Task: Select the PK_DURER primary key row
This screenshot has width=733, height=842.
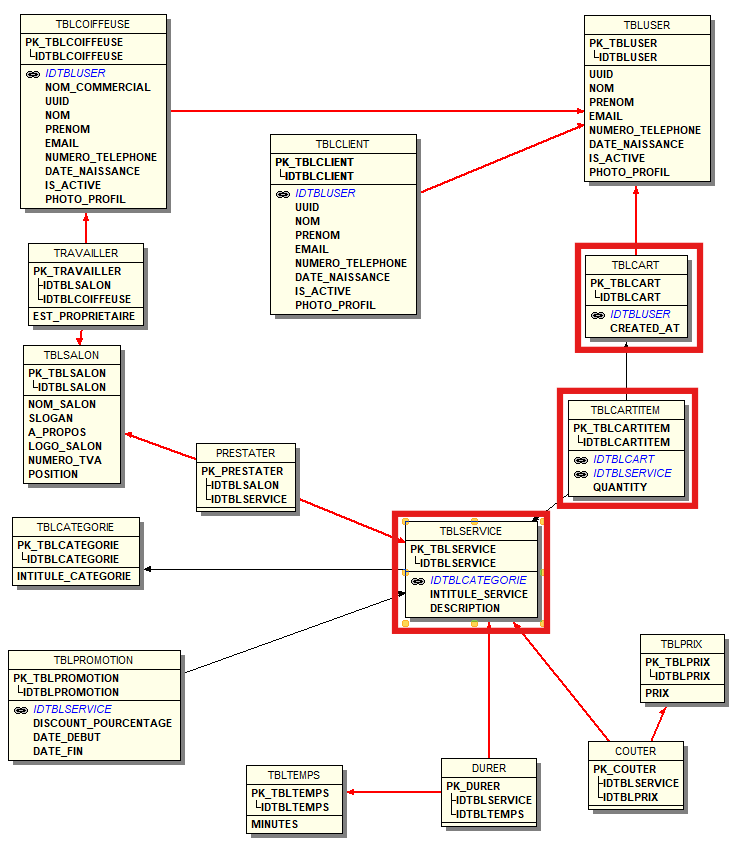Action: coord(474,787)
